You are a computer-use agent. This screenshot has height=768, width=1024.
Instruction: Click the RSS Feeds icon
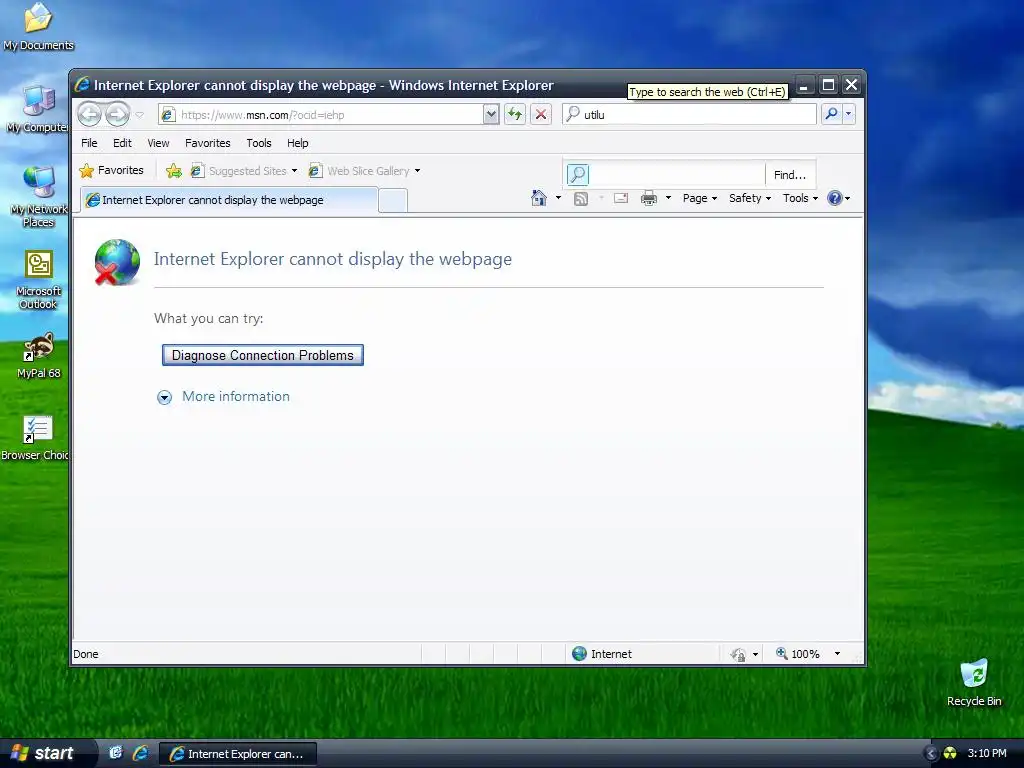coord(581,199)
